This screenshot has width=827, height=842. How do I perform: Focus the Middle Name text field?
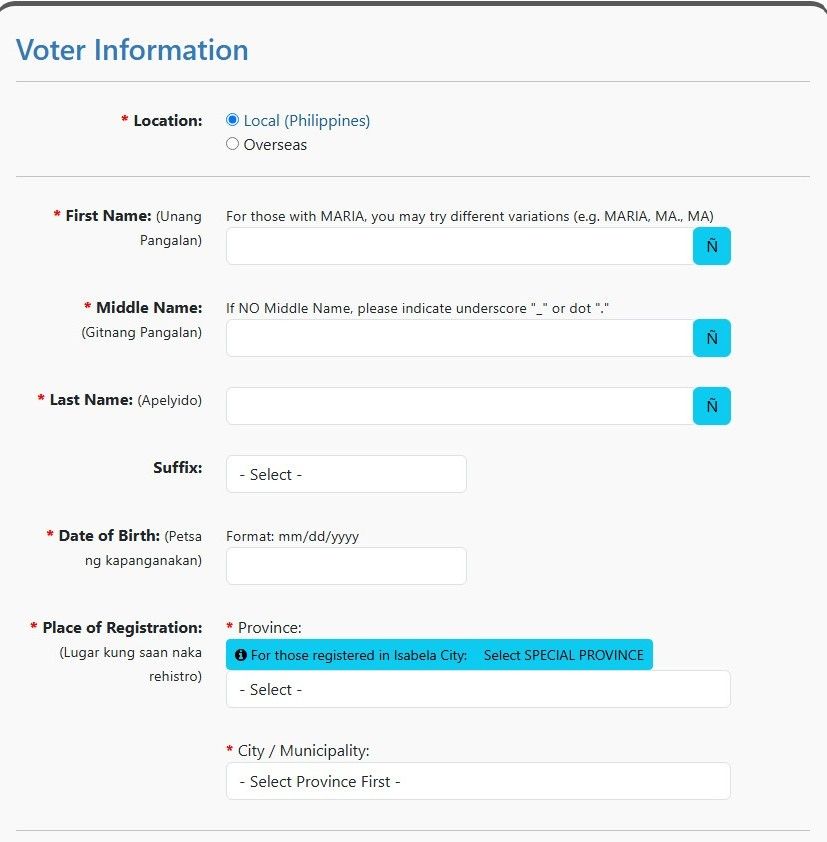point(460,338)
